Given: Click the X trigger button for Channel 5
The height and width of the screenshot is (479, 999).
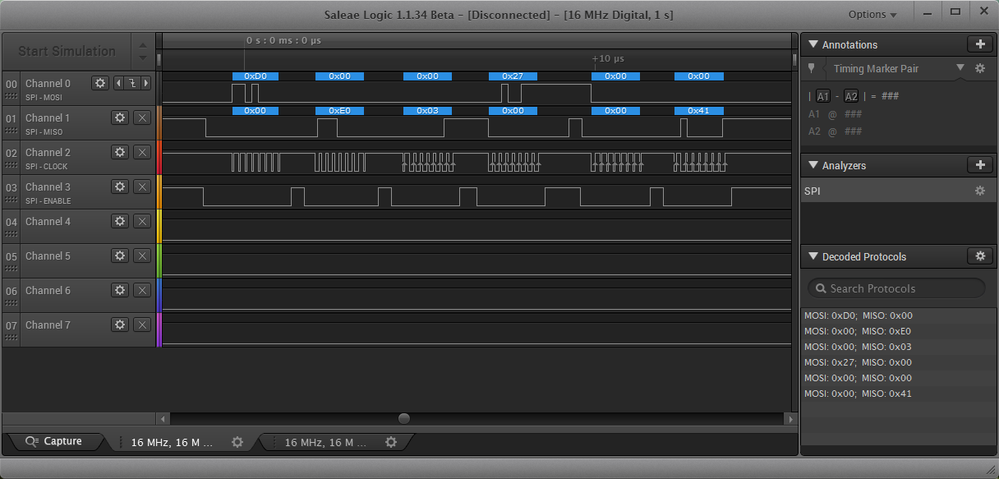Looking at the screenshot, I should [142, 255].
